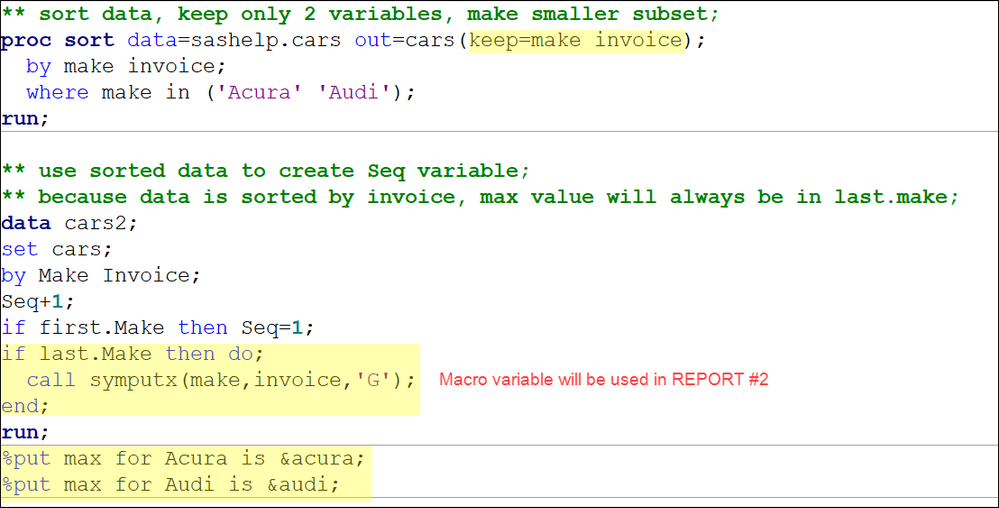The width and height of the screenshot is (999, 508).
Task: Click the 'if first.Make then Seq=1;' line
Action: [x=158, y=328]
